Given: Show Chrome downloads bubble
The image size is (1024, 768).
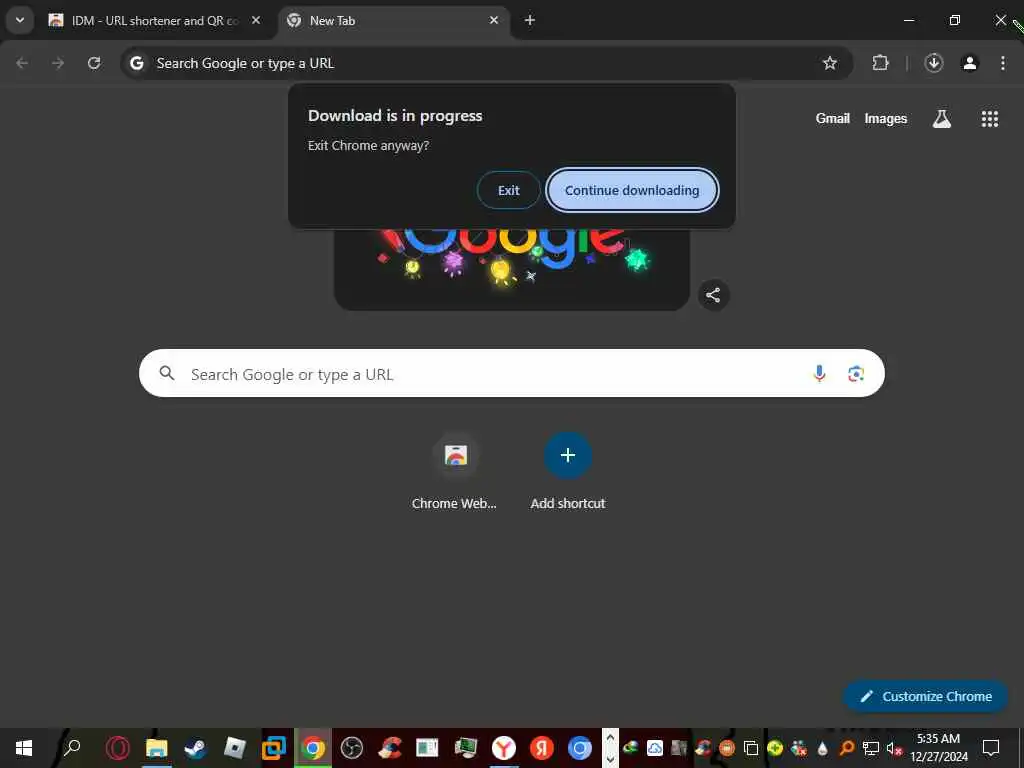Looking at the screenshot, I should (x=934, y=63).
